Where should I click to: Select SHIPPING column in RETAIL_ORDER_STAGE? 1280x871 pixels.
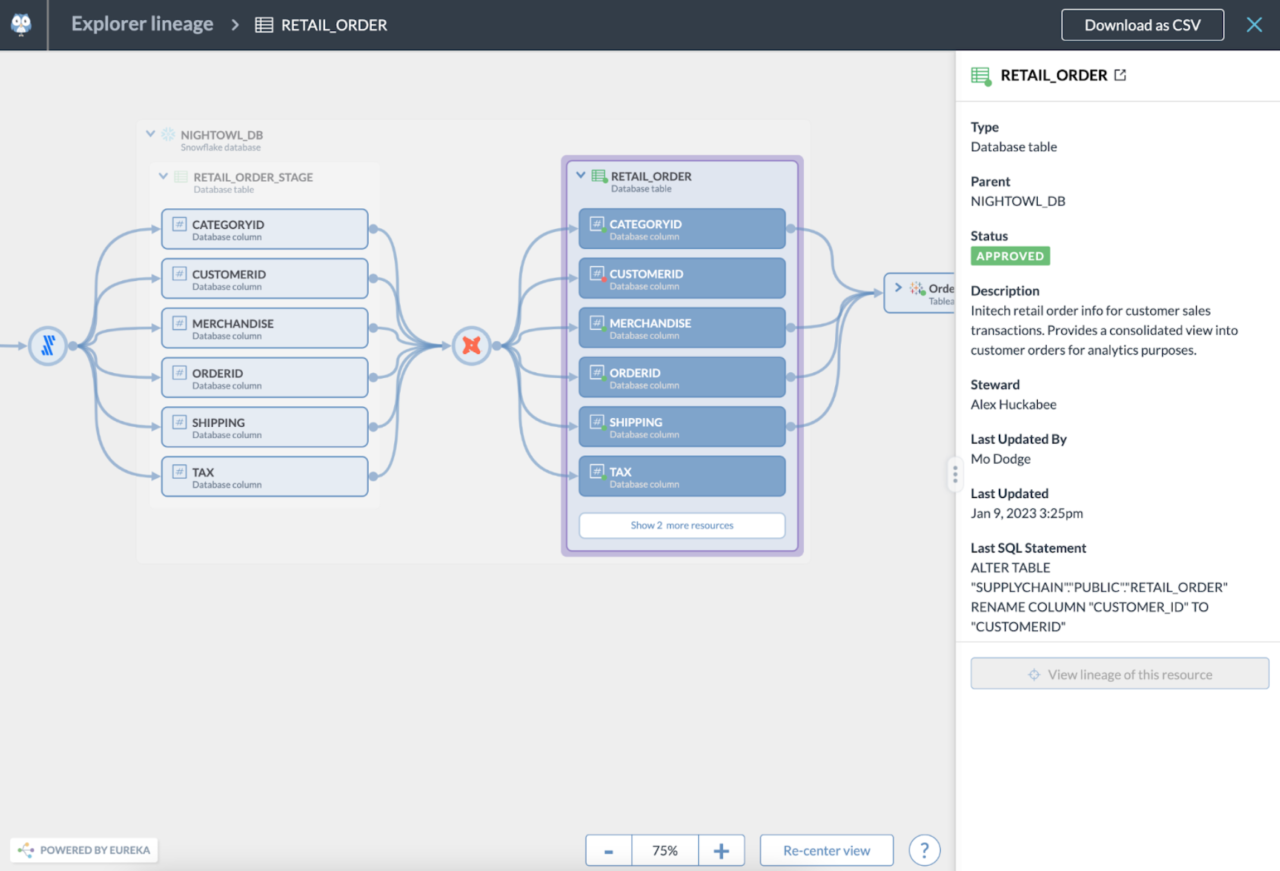coord(265,427)
